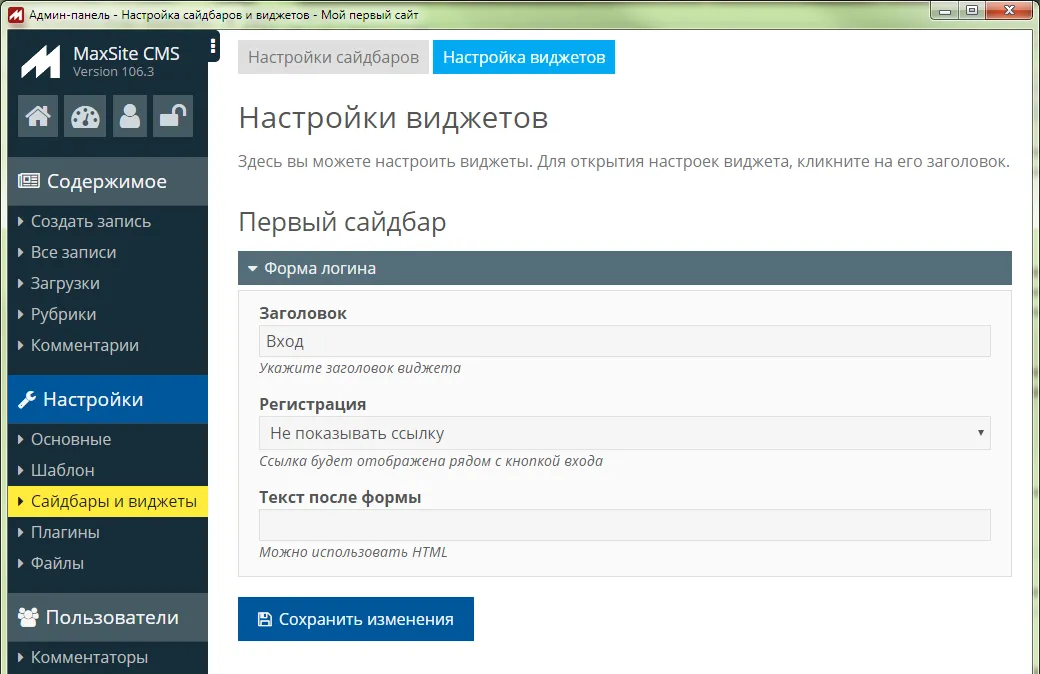Screen dimensions: 1040x674
Task: Click the home icon to view the site
Action: point(37,116)
